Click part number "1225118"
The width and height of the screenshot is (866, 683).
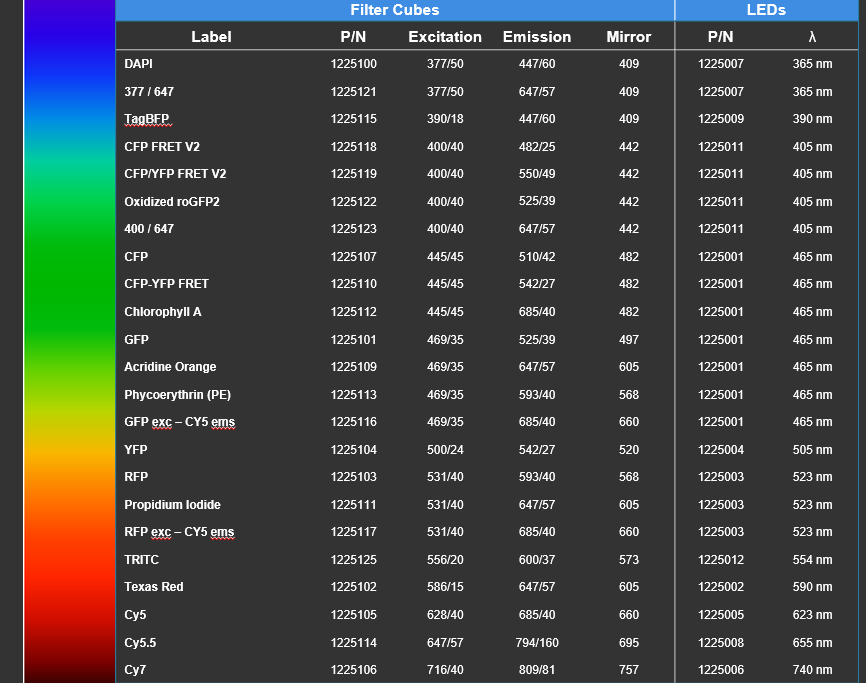(x=353, y=147)
